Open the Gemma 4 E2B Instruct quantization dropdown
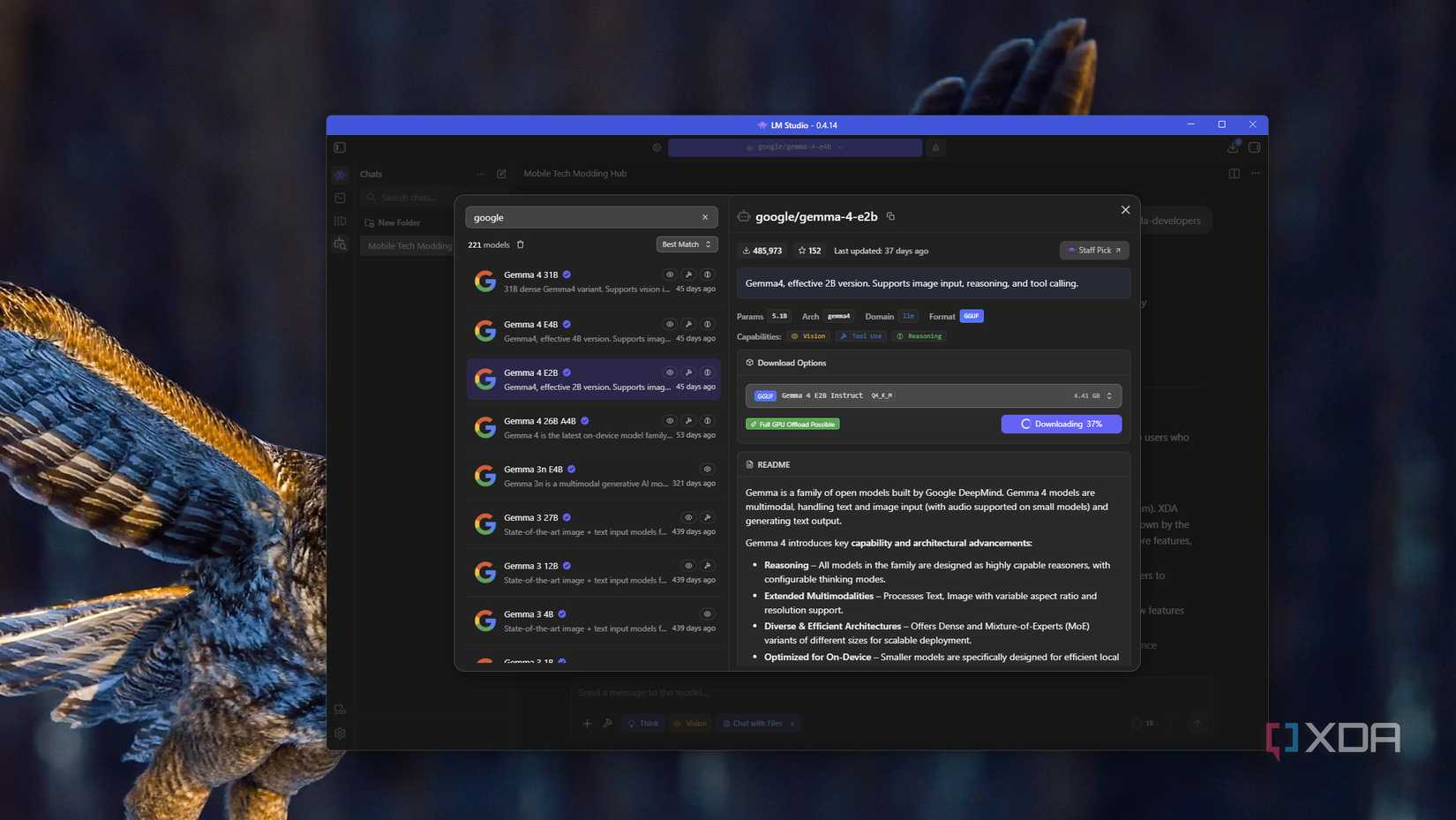 [x=934, y=395]
